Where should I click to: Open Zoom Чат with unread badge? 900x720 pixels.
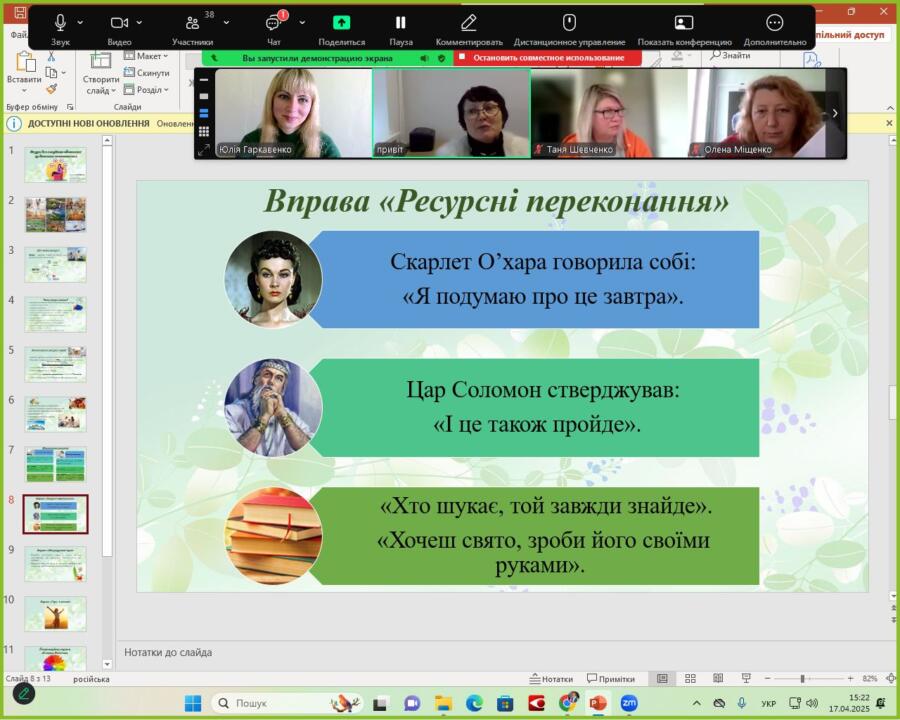(x=274, y=29)
